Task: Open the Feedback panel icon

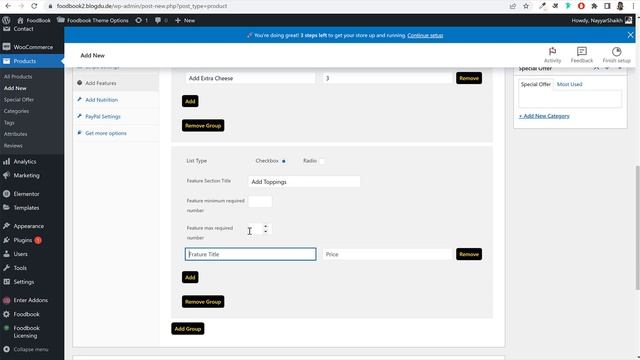Action: 582,55
